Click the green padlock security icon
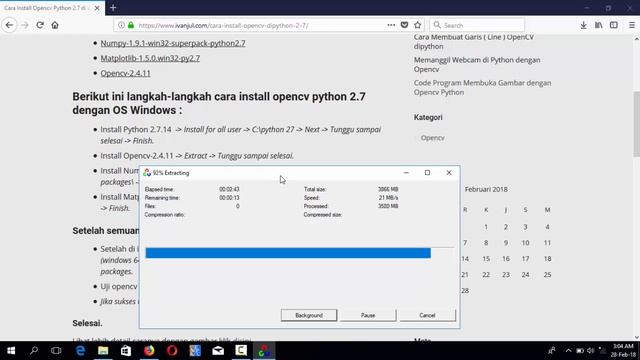640x360 pixels. click(x=131, y=25)
